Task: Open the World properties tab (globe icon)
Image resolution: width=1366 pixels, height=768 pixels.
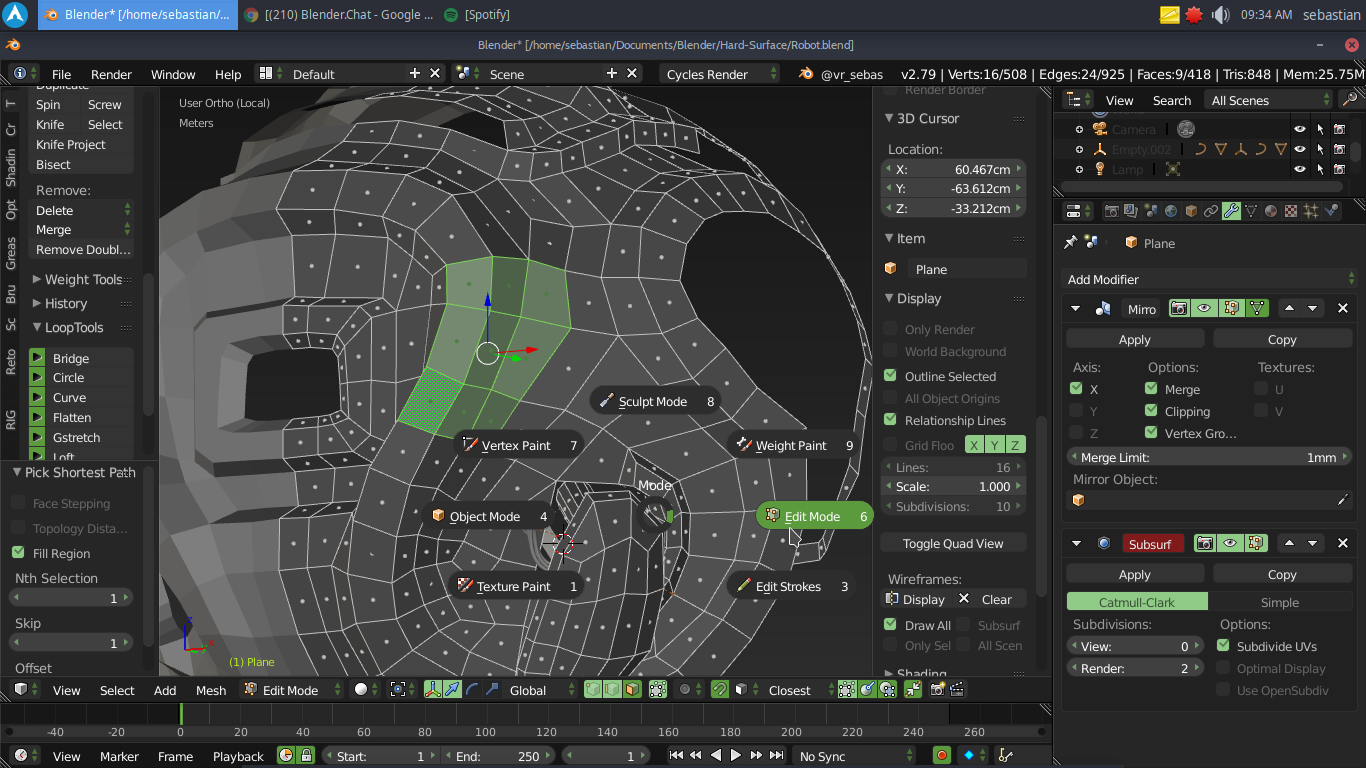Action: (x=1171, y=211)
